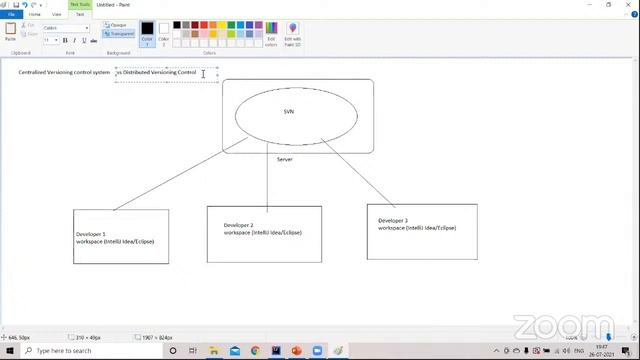Toggle Italic text formatting
640x360 pixels.
point(74,40)
